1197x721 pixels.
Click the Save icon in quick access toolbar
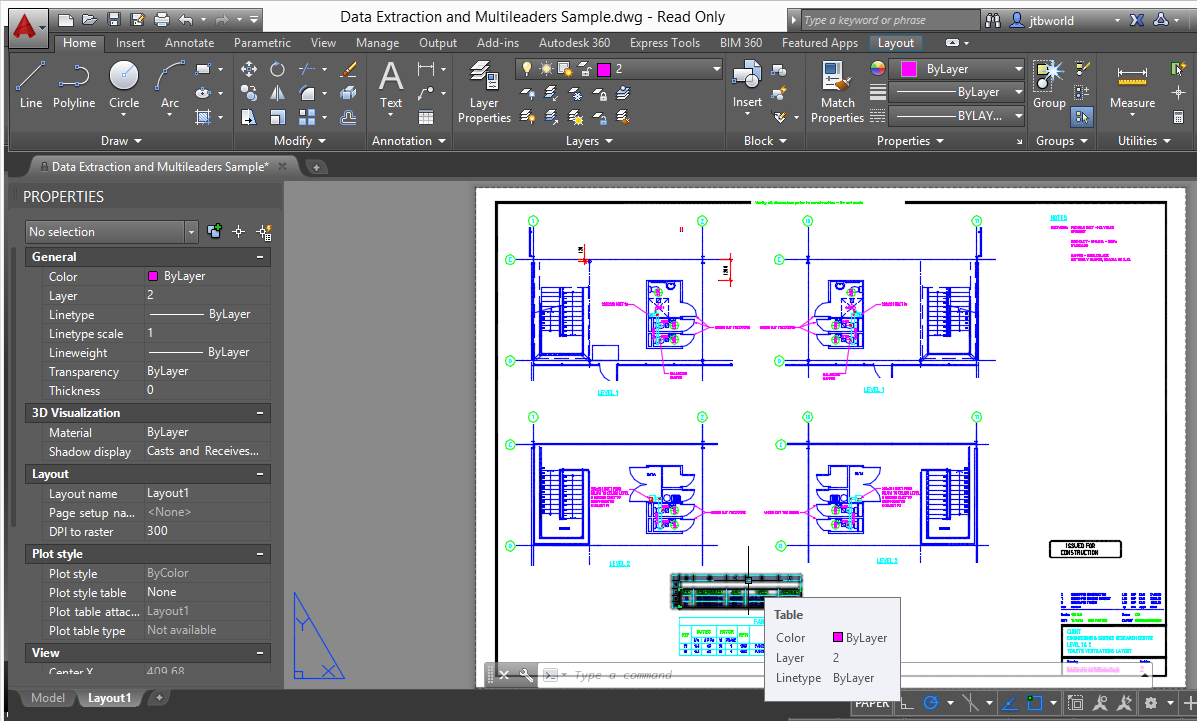tap(115, 19)
